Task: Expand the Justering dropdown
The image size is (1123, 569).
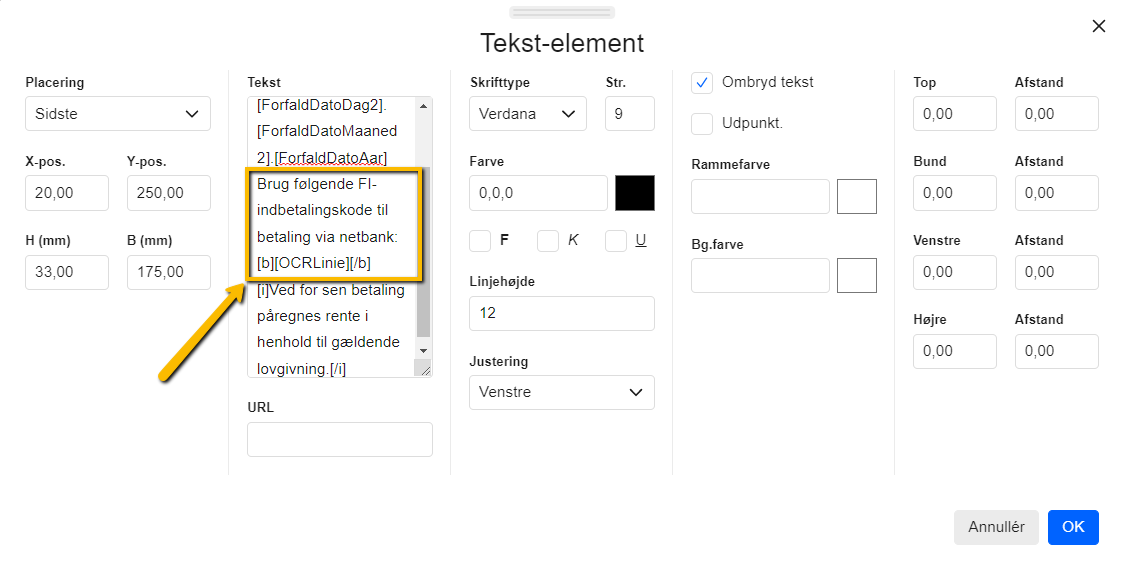Action: point(562,392)
